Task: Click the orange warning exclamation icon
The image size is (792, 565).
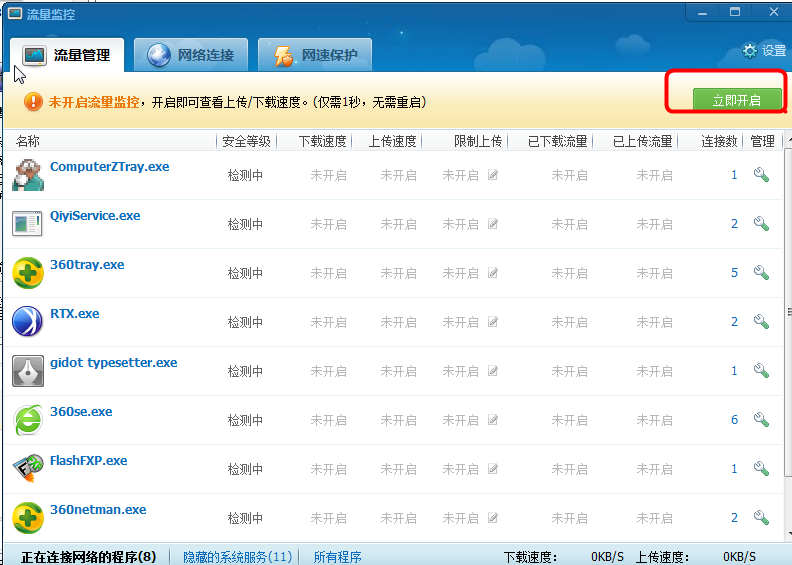Action: pos(33,101)
